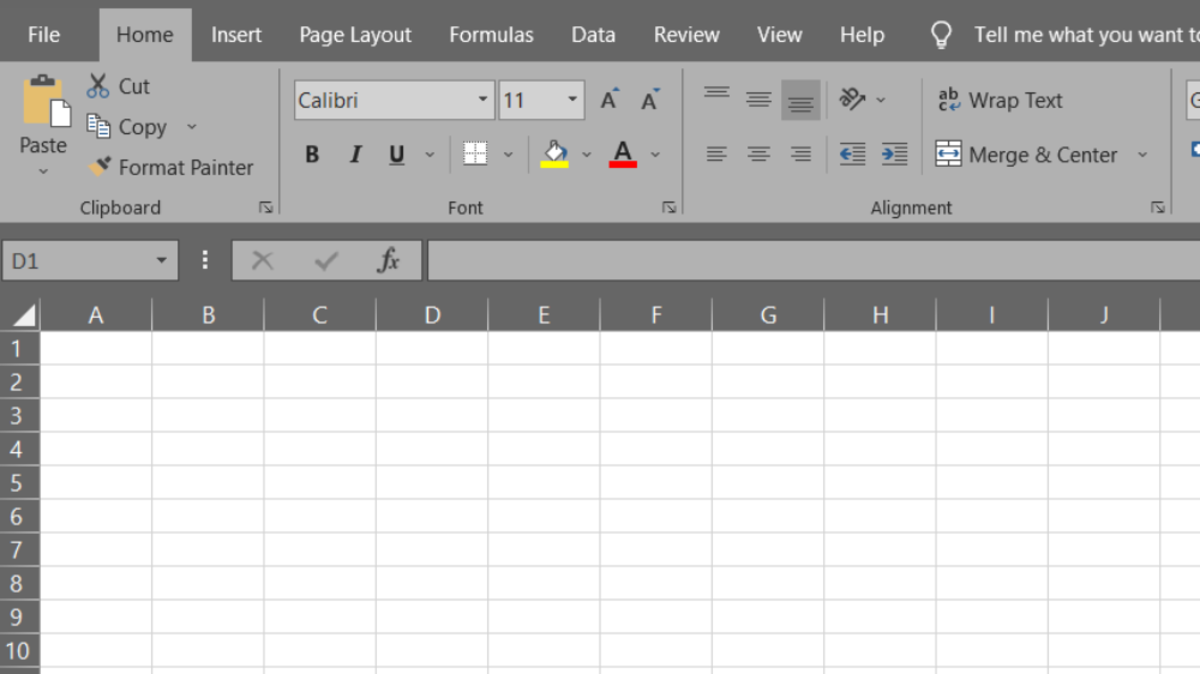
Task: Click the Borders grid icon
Action: click(x=475, y=154)
